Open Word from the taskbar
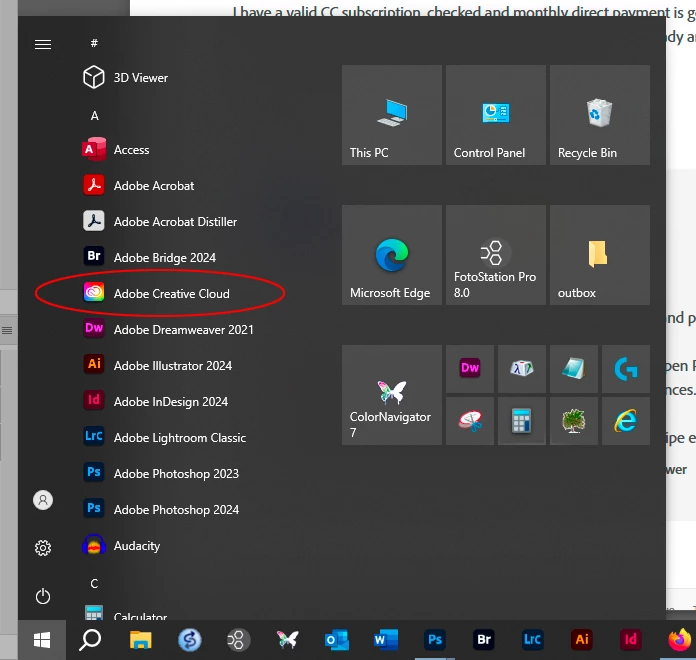This screenshot has width=696, height=660. click(386, 640)
